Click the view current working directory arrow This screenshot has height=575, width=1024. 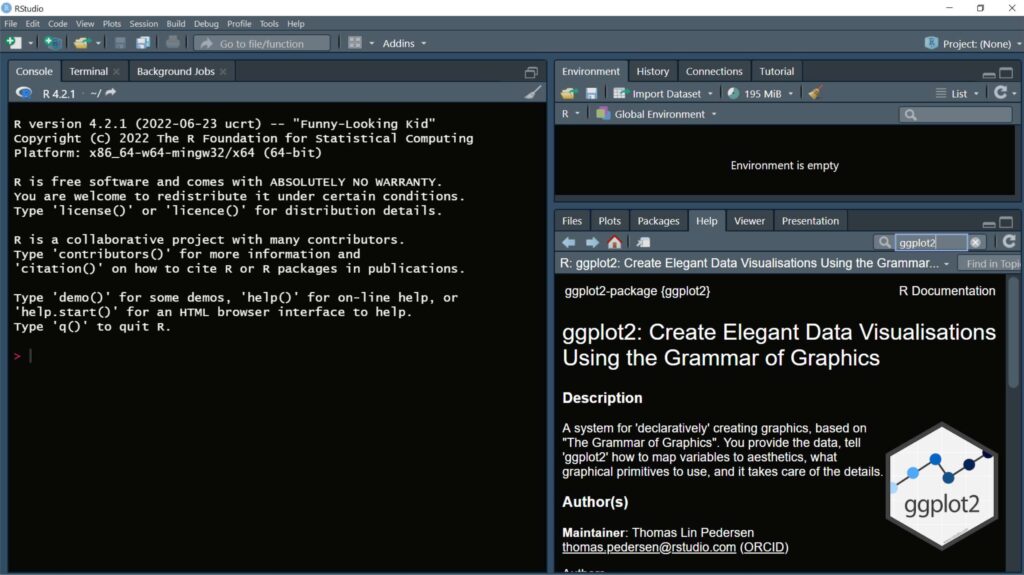pyautogui.click(x=110, y=93)
